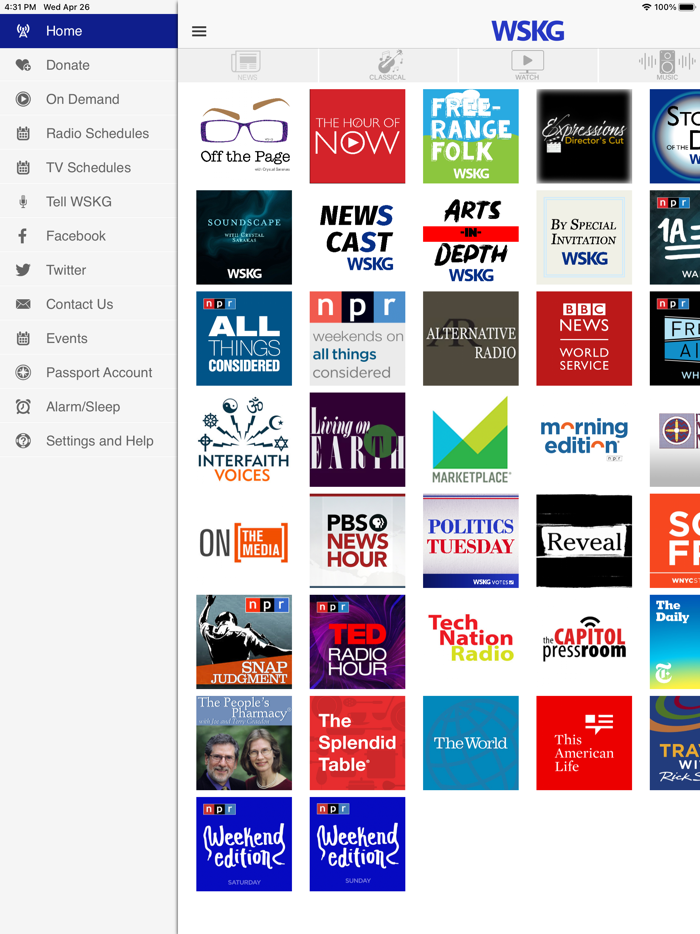Viewport: 700px width, 934px height.
Task: Click the Tell WSKG microphone icon
Action: click(x=23, y=201)
